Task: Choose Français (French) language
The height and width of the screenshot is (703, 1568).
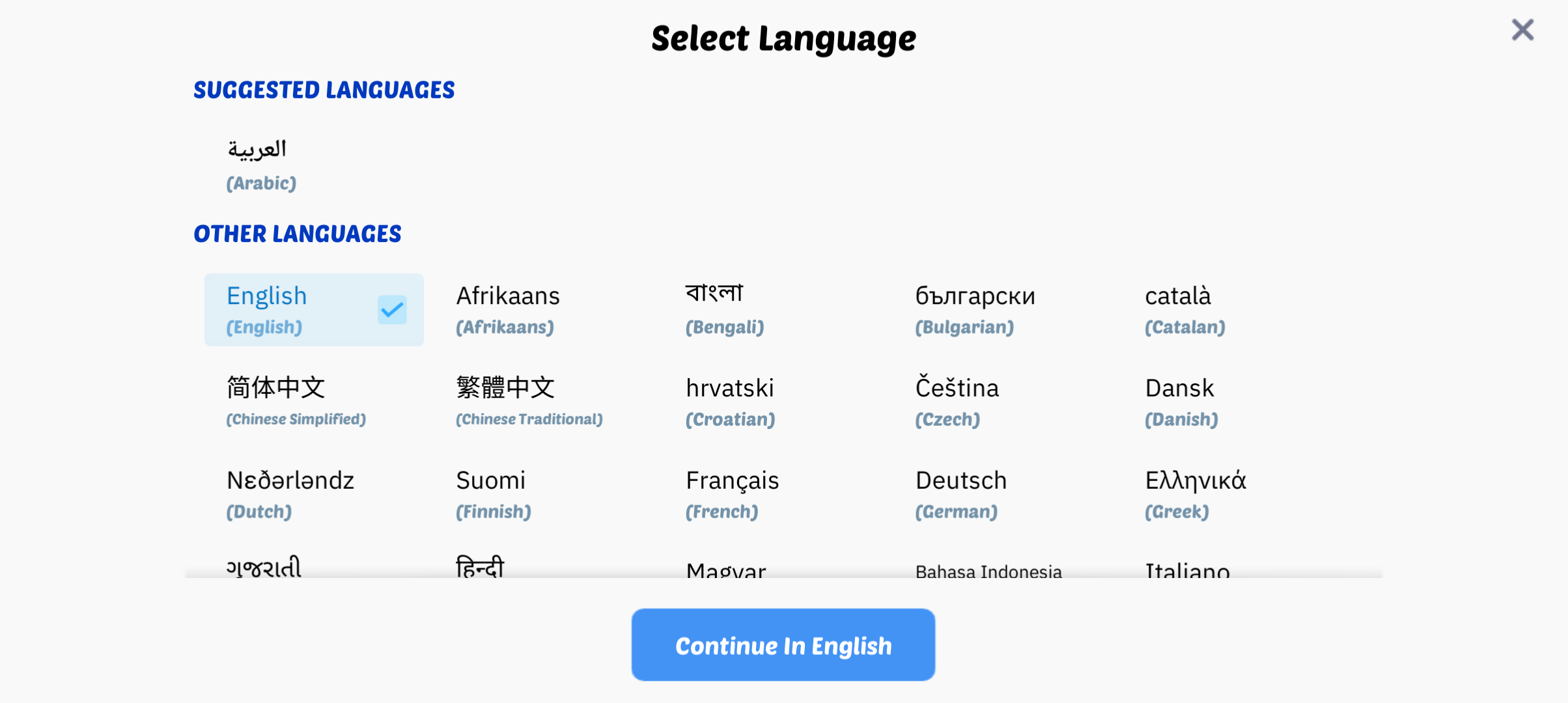Action: tap(732, 494)
